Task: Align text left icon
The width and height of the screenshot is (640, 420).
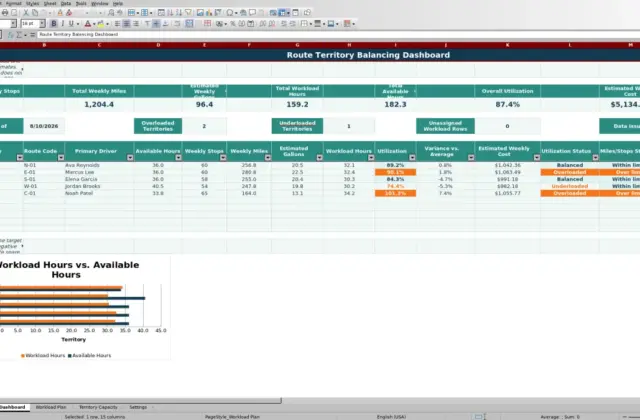Action: click(x=117, y=24)
